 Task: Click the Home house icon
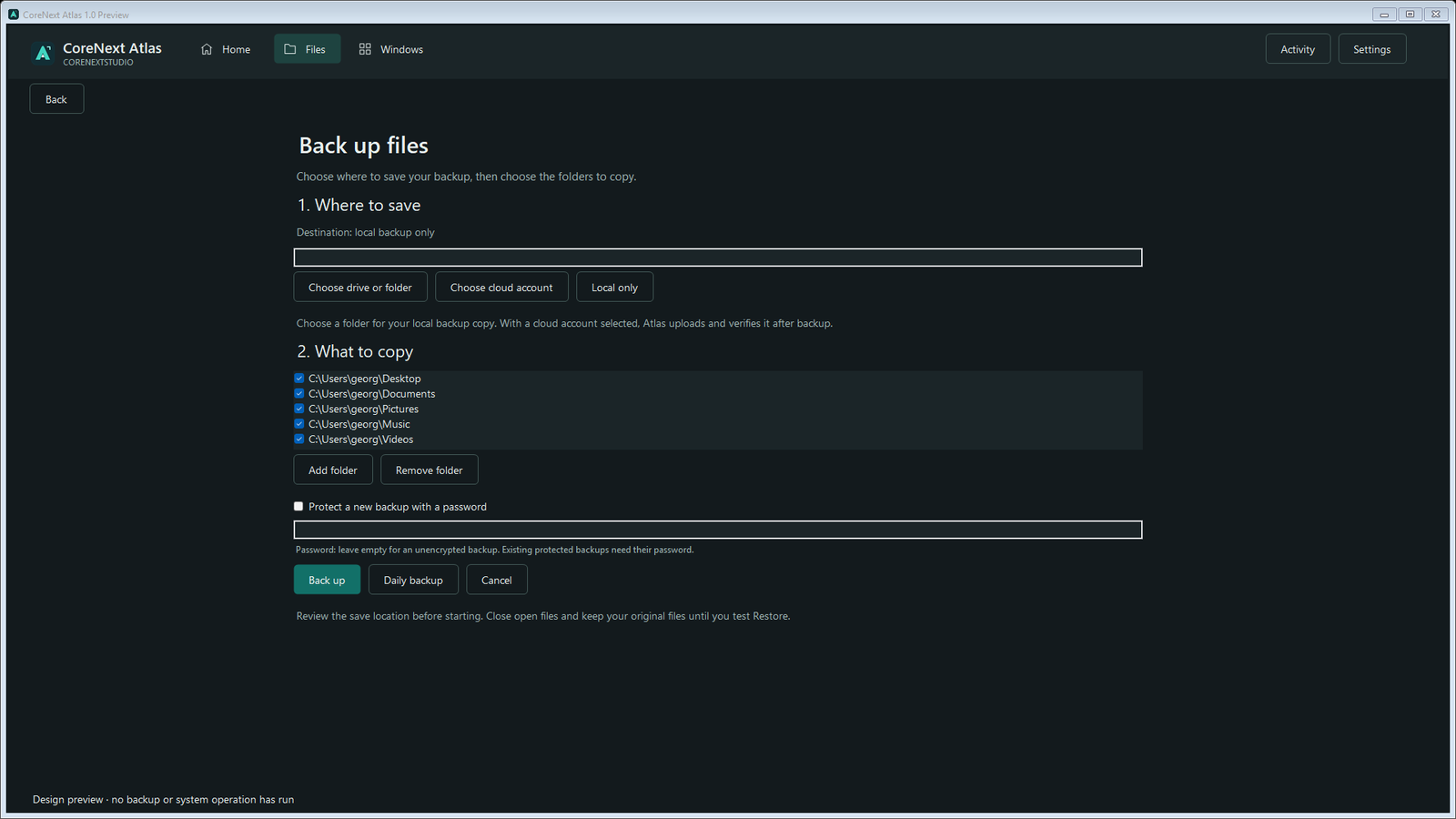click(x=207, y=49)
